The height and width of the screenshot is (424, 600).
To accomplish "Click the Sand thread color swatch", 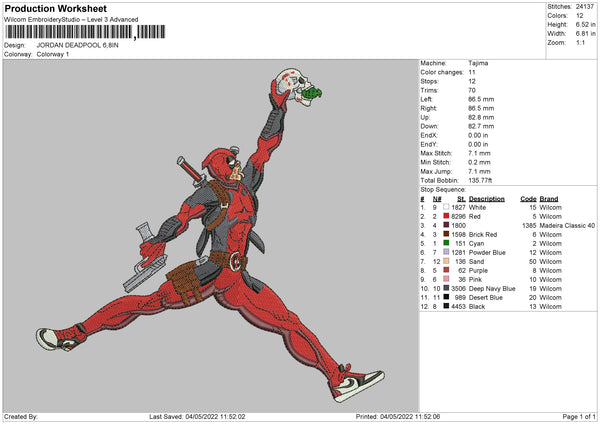I will (446, 261).
